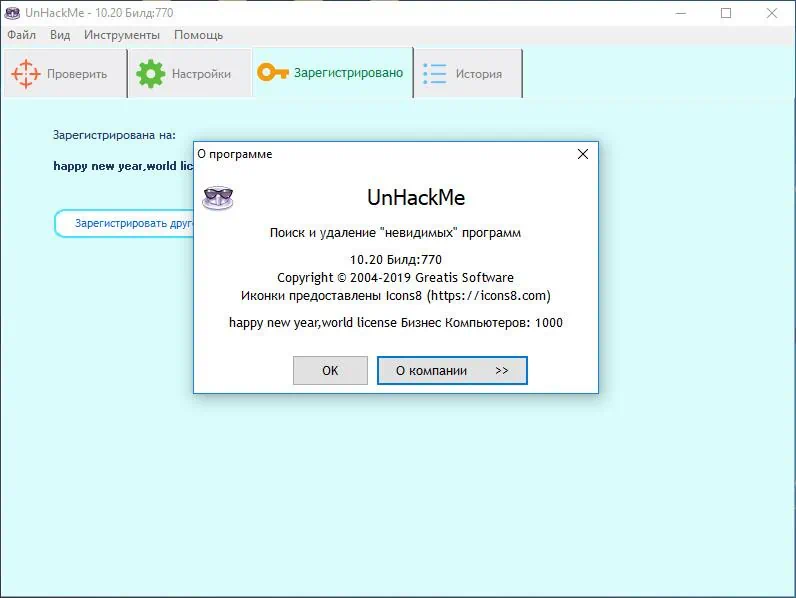796x598 pixels.
Task: Open the Вид menu
Action: (x=60, y=35)
